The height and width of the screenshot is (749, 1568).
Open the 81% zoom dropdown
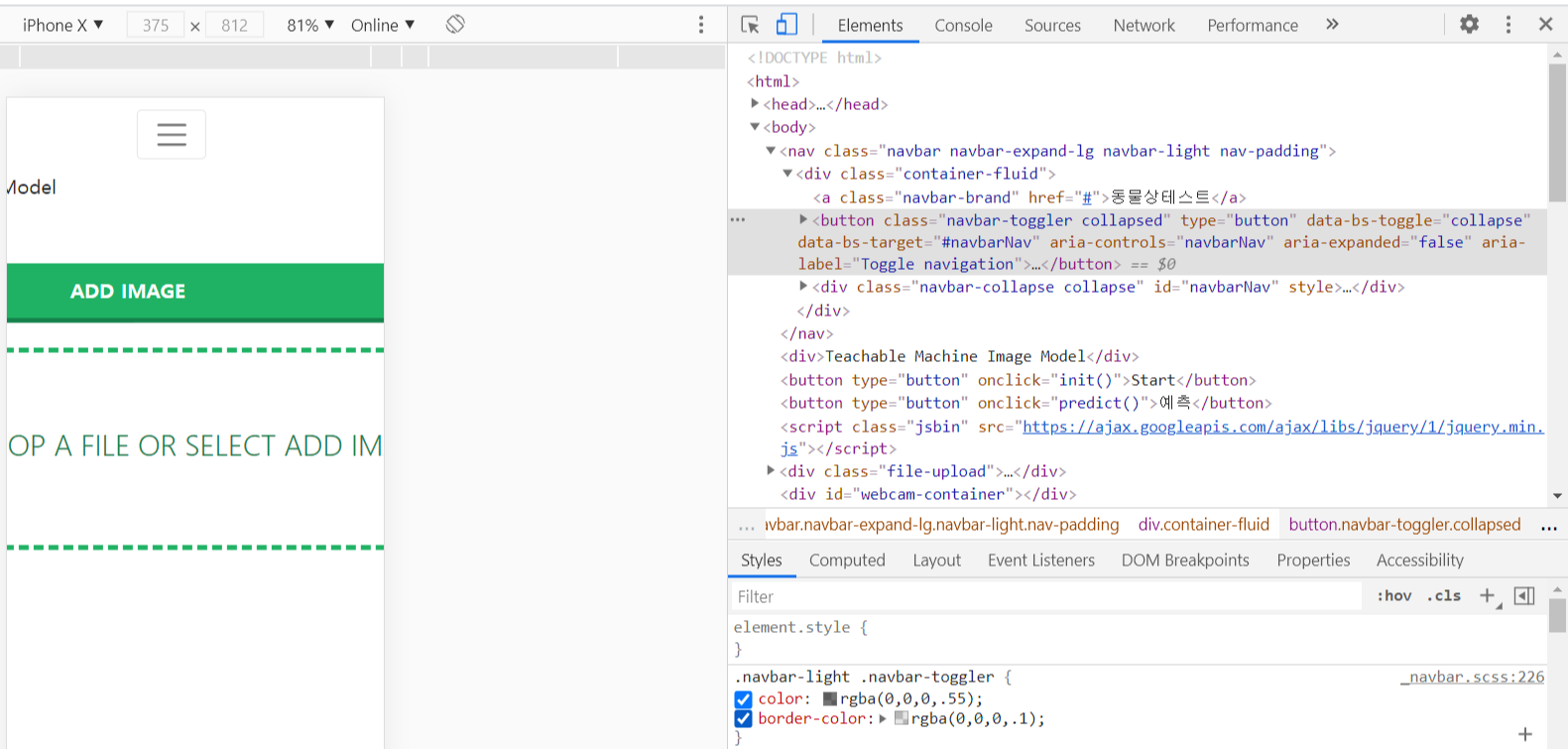(x=310, y=25)
